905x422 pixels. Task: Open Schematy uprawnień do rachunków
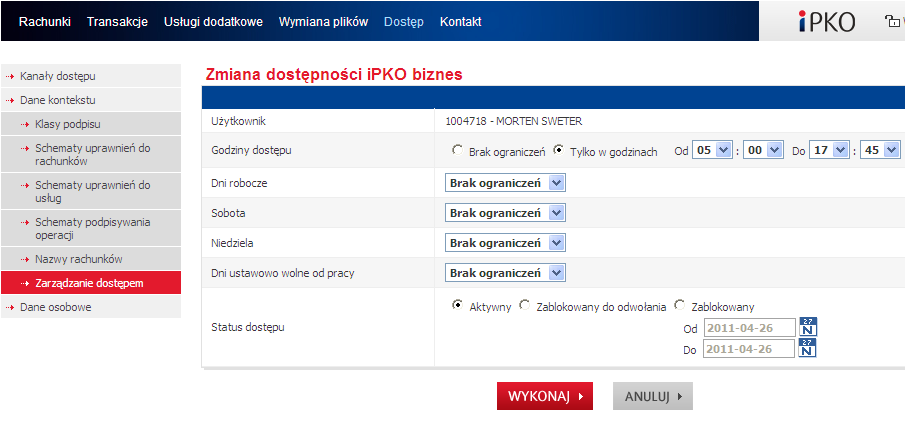click(91, 154)
